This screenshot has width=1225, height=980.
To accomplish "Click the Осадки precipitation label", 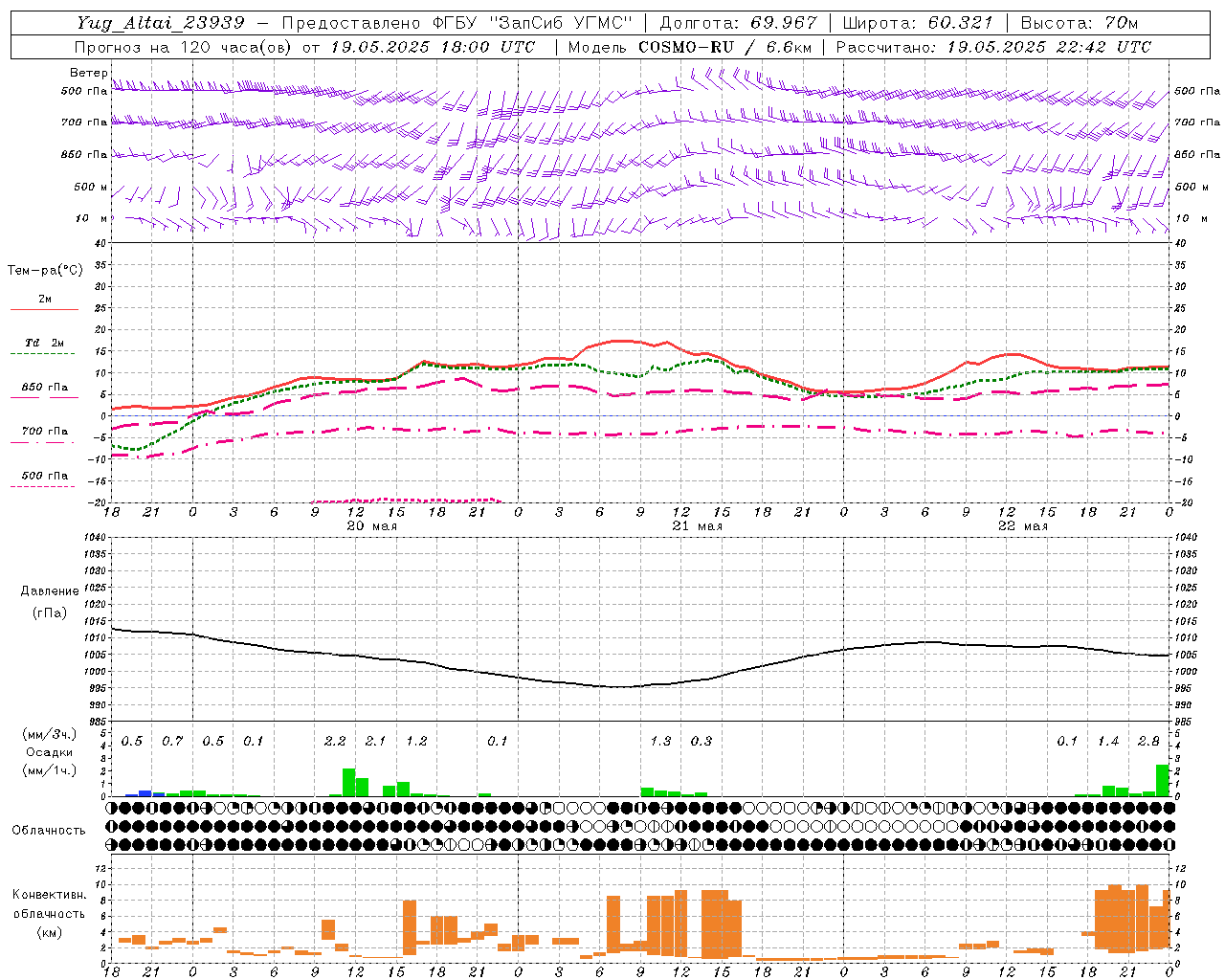I will tap(50, 752).
